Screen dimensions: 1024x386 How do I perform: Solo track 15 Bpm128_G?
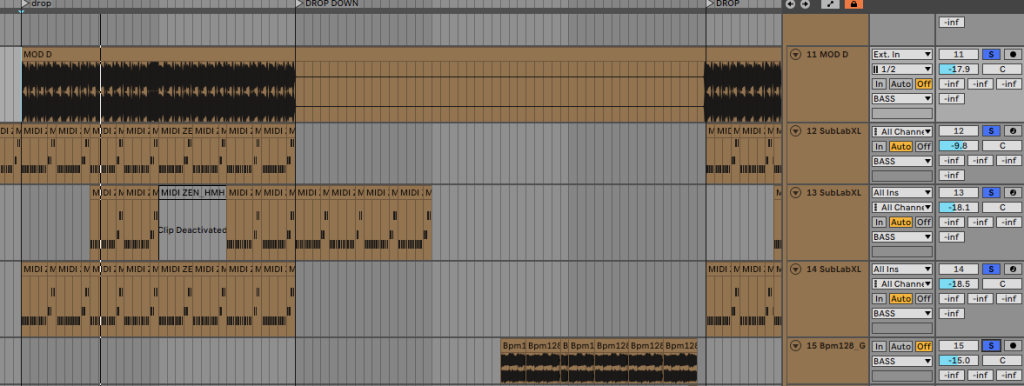[991, 346]
